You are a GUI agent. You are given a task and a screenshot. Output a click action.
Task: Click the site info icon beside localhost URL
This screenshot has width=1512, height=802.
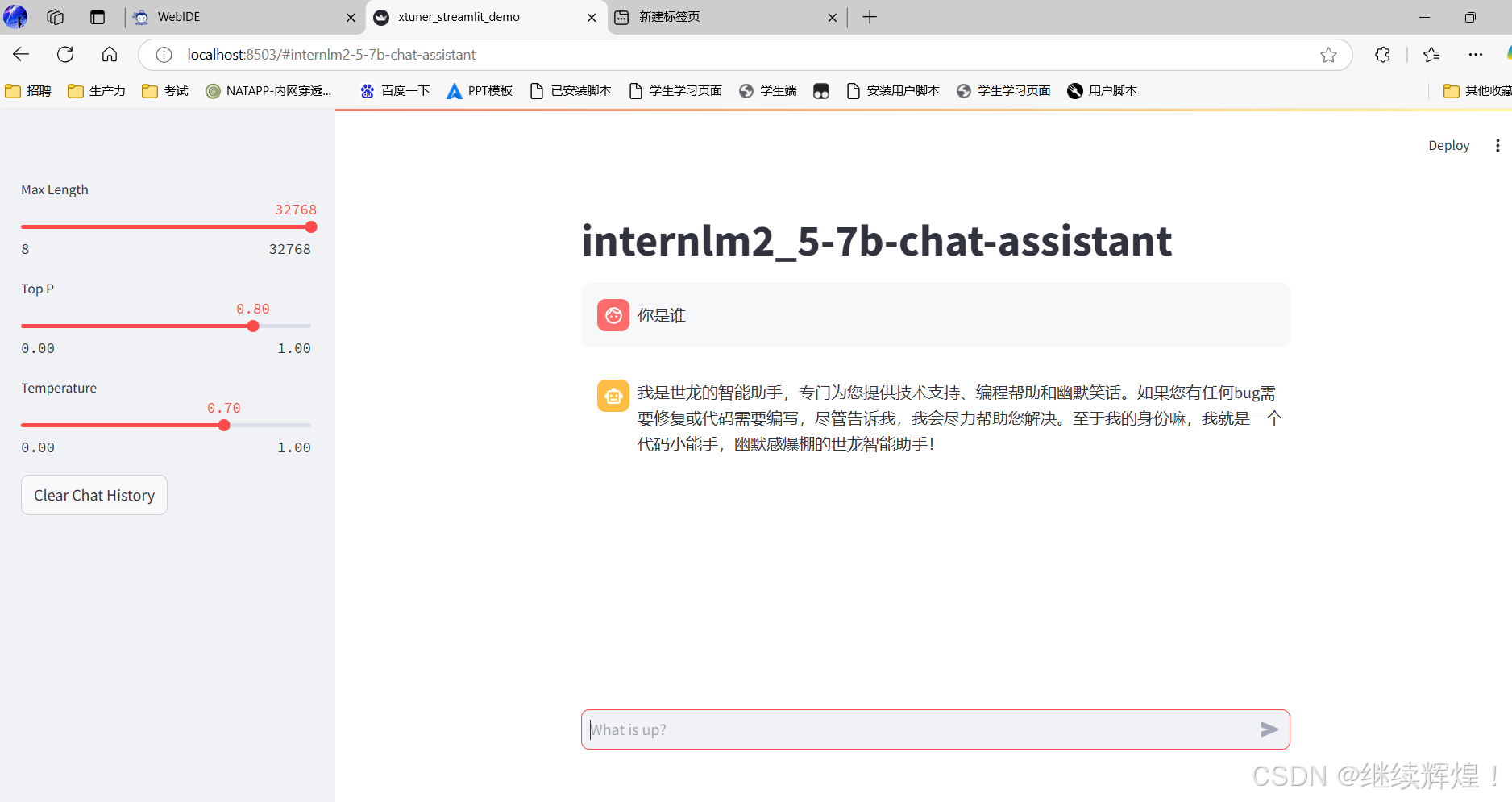[x=164, y=54]
